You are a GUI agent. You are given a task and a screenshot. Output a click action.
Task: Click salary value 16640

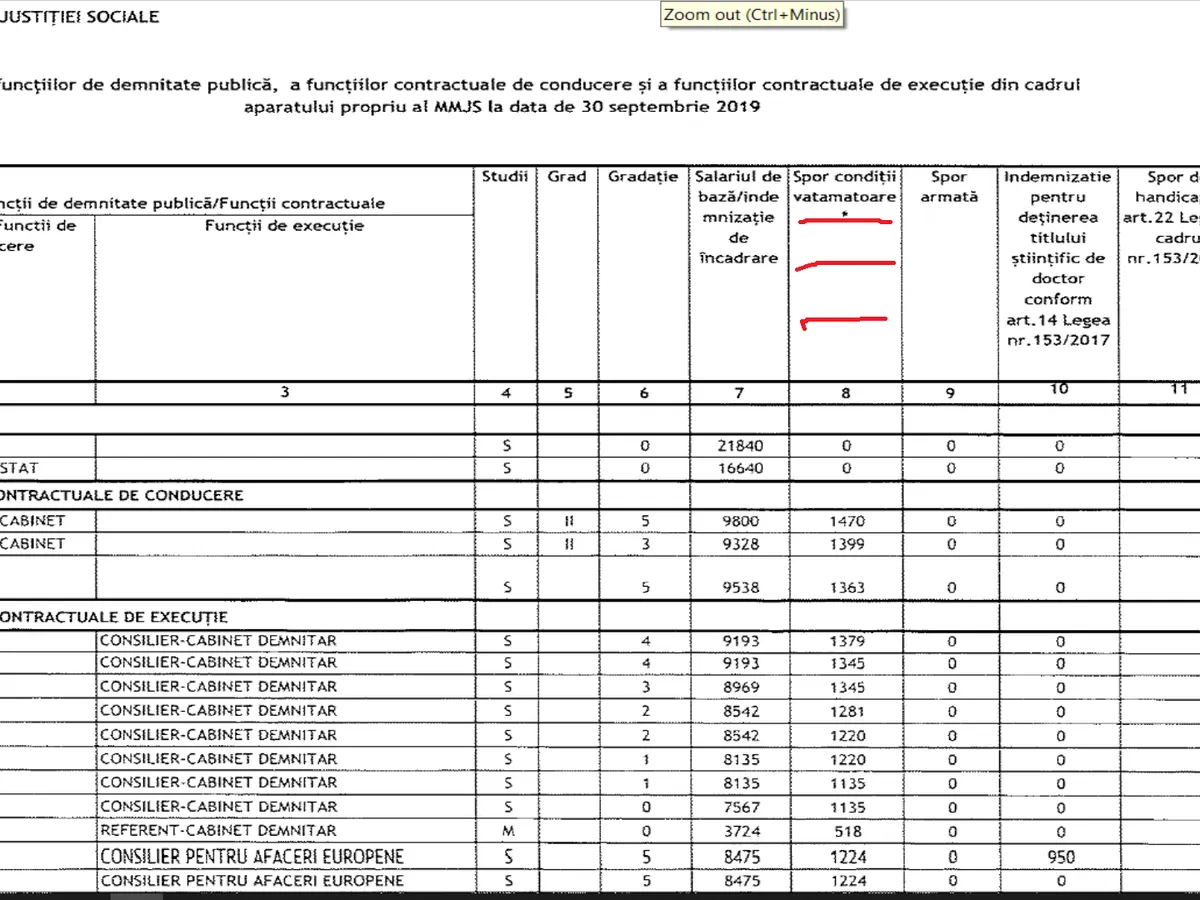click(739, 468)
